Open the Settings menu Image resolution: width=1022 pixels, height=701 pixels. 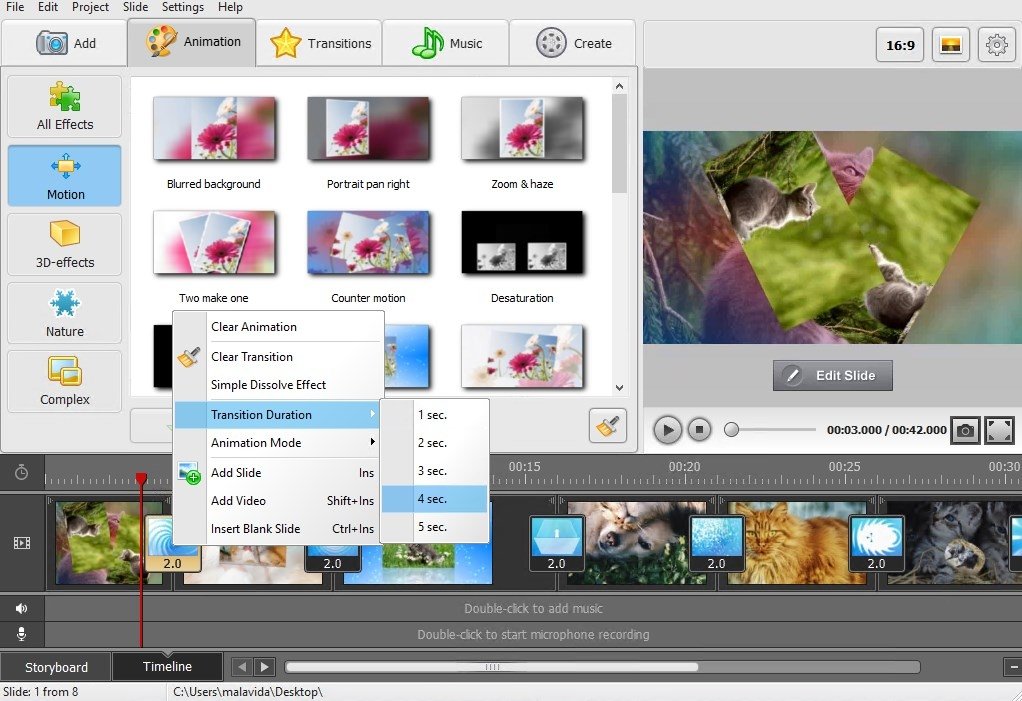click(182, 7)
